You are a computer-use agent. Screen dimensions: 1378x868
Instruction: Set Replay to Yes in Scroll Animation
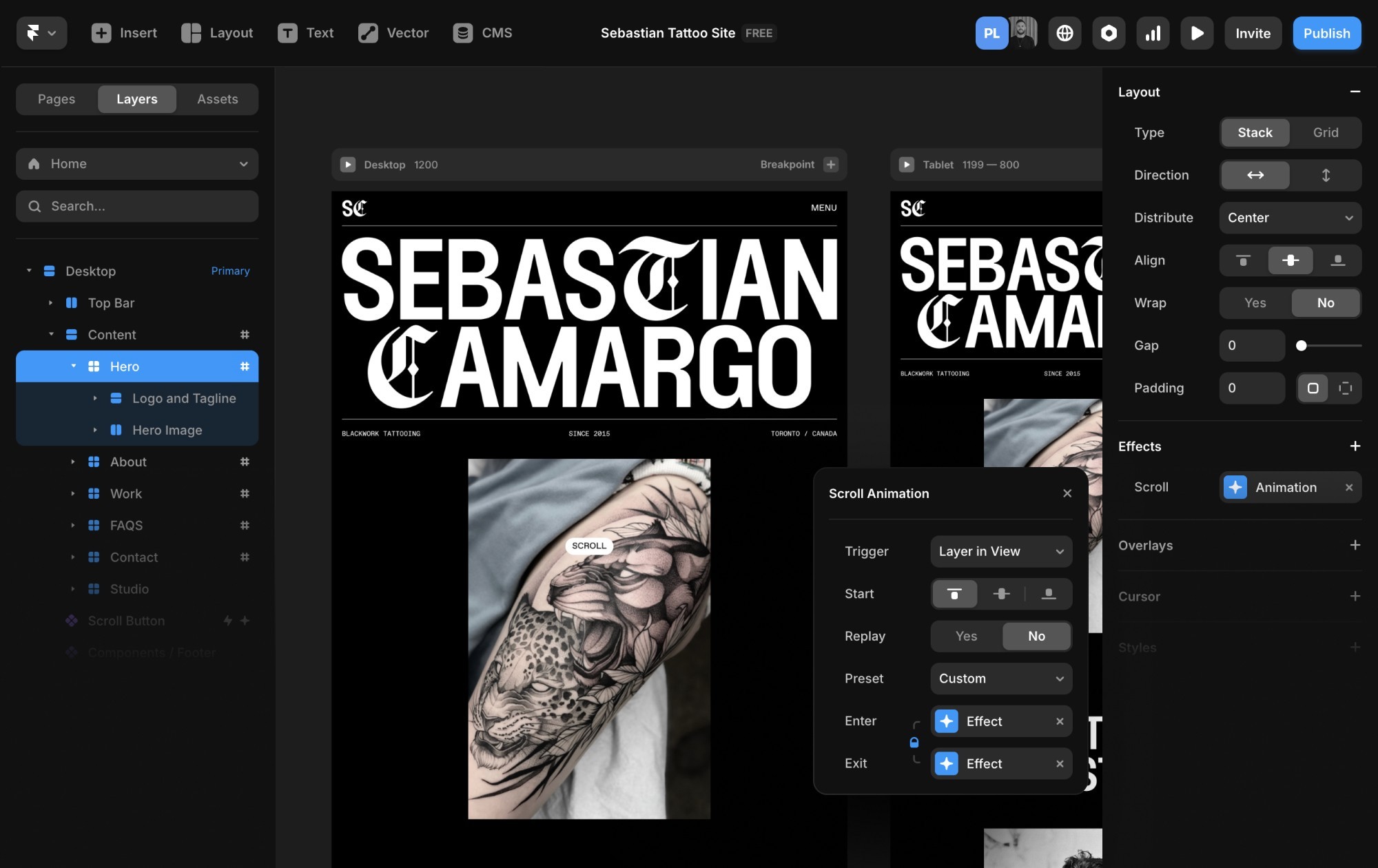point(966,637)
